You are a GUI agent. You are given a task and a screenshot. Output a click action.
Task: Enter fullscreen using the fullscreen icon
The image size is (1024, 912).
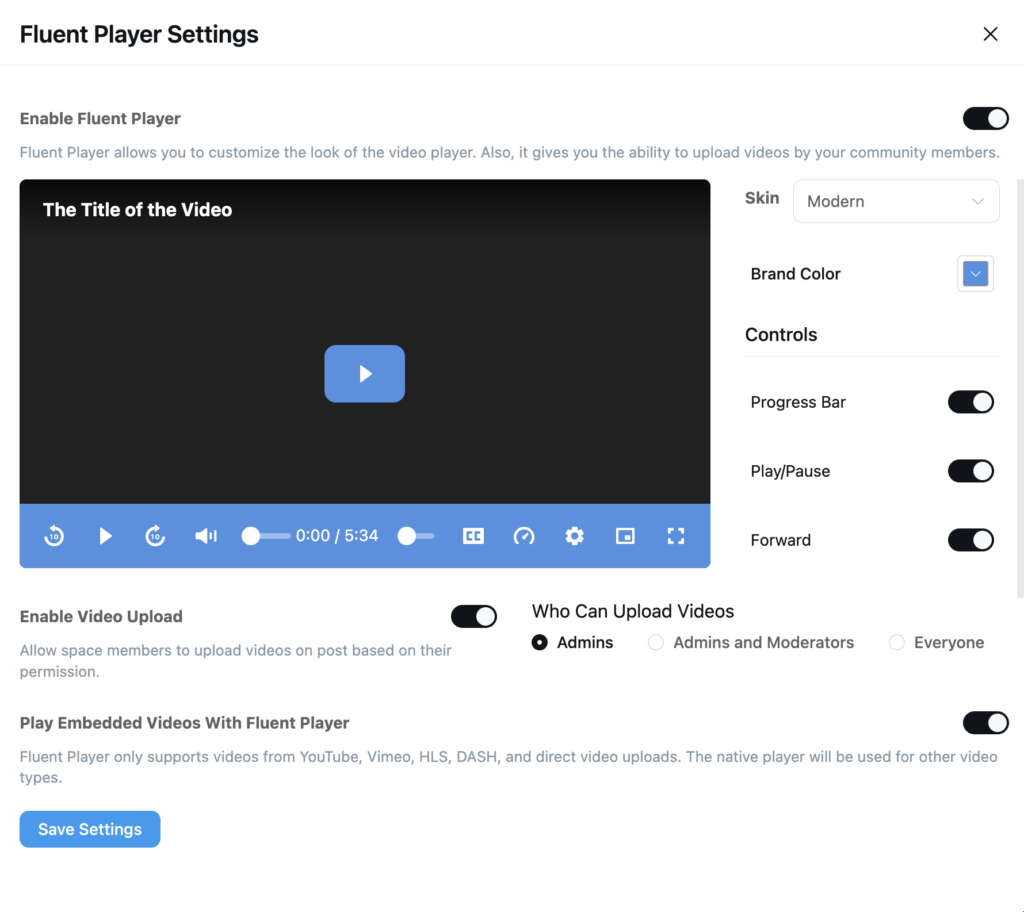(676, 536)
